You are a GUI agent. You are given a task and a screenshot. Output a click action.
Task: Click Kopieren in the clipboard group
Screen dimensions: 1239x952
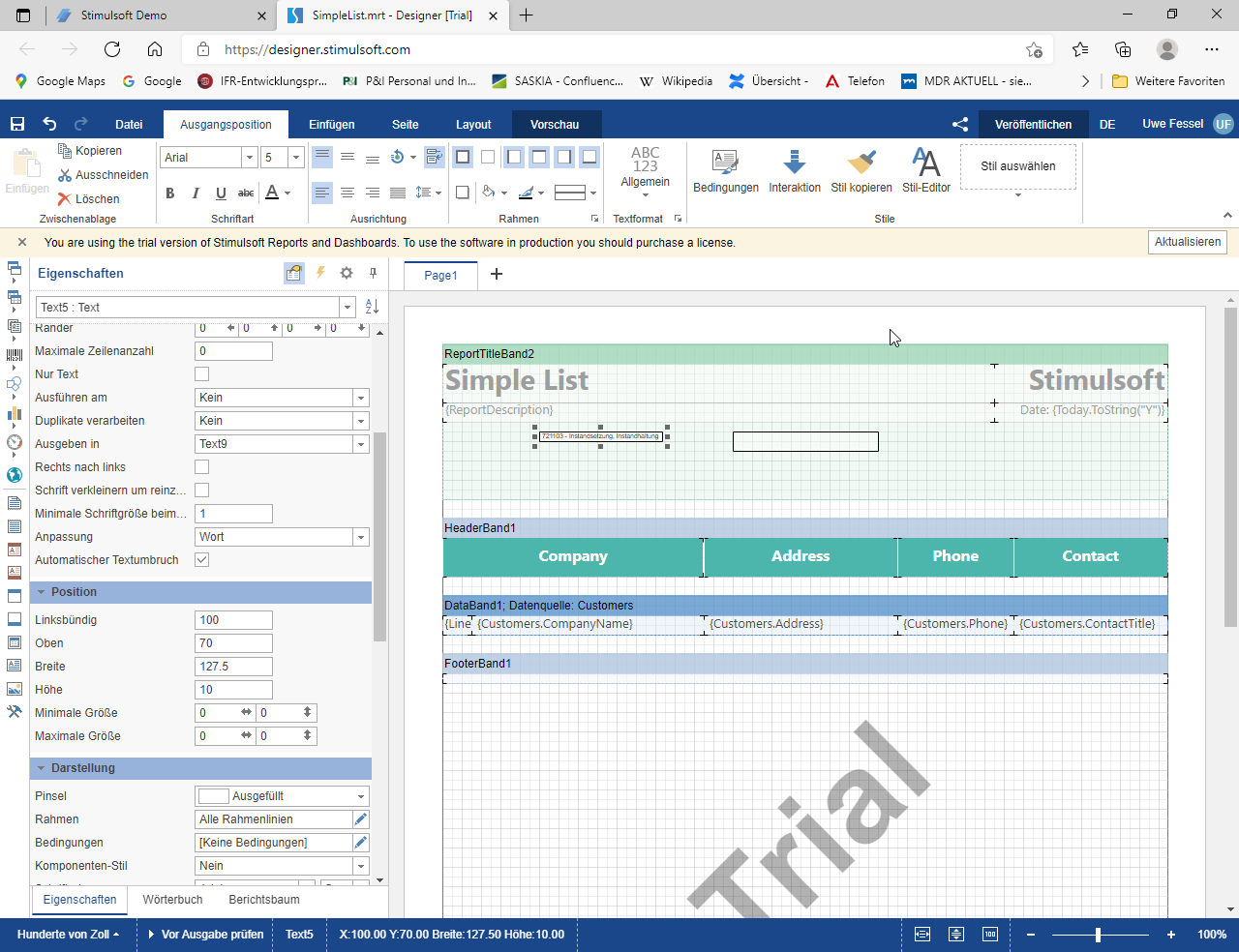click(x=90, y=151)
